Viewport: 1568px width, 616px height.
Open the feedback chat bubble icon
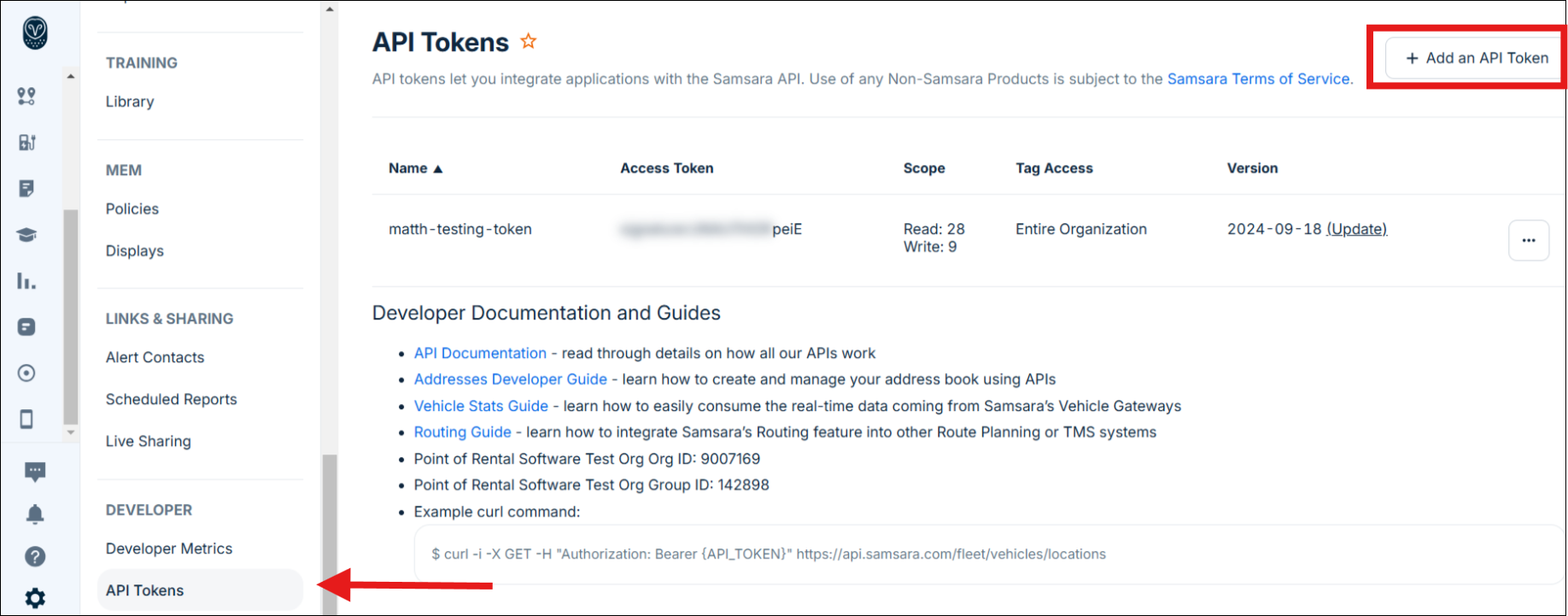(x=35, y=472)
